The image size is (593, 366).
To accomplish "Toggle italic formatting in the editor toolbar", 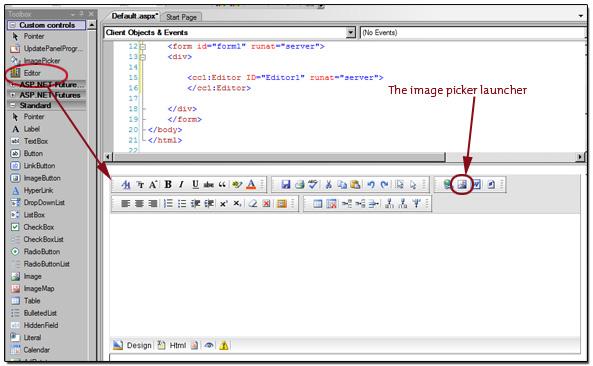I will [182, 185].
